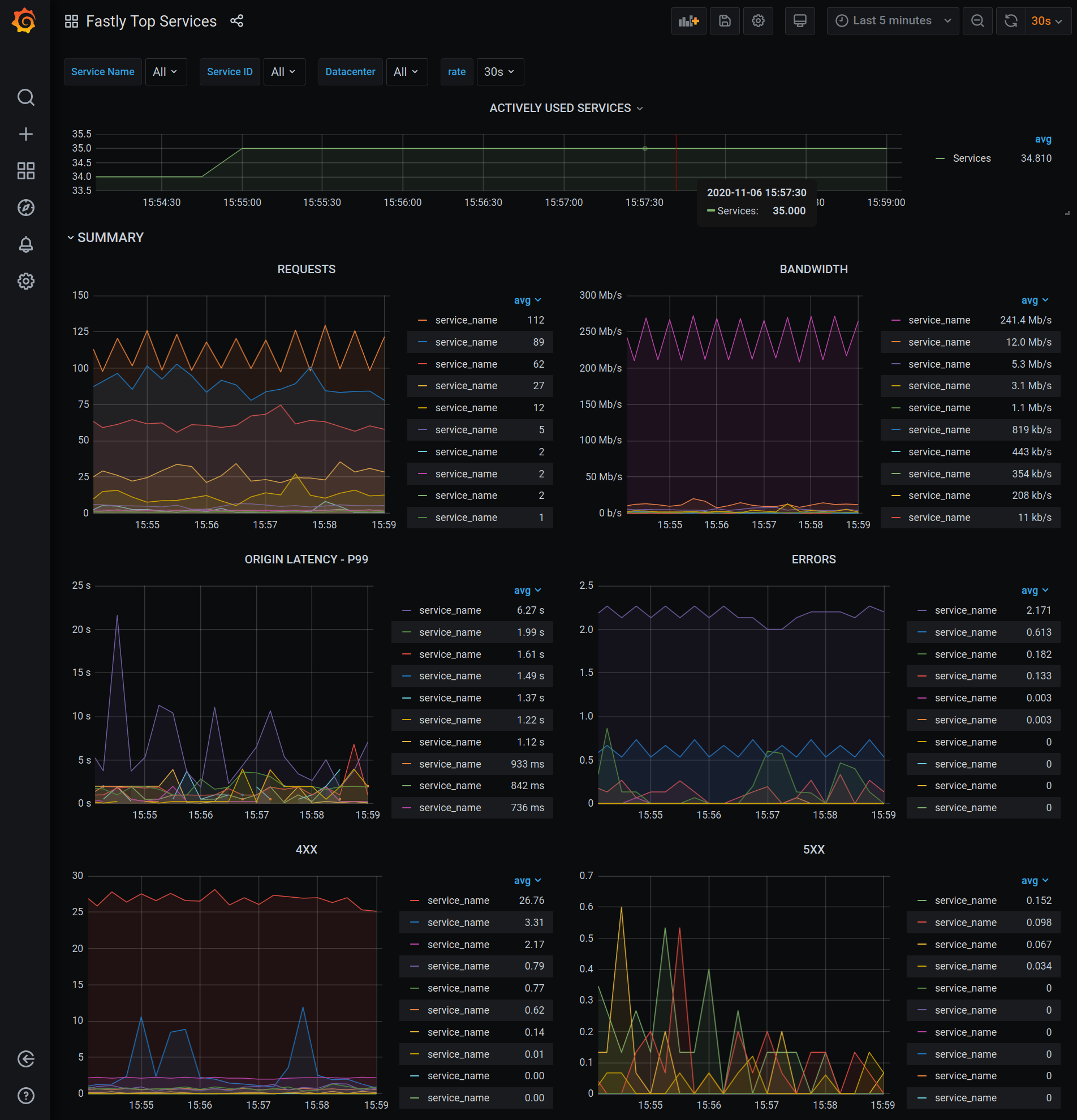1077x1120 pixels.
Task: Click the sign-in arrow icon in sidebar
Action: (25, 1059)
